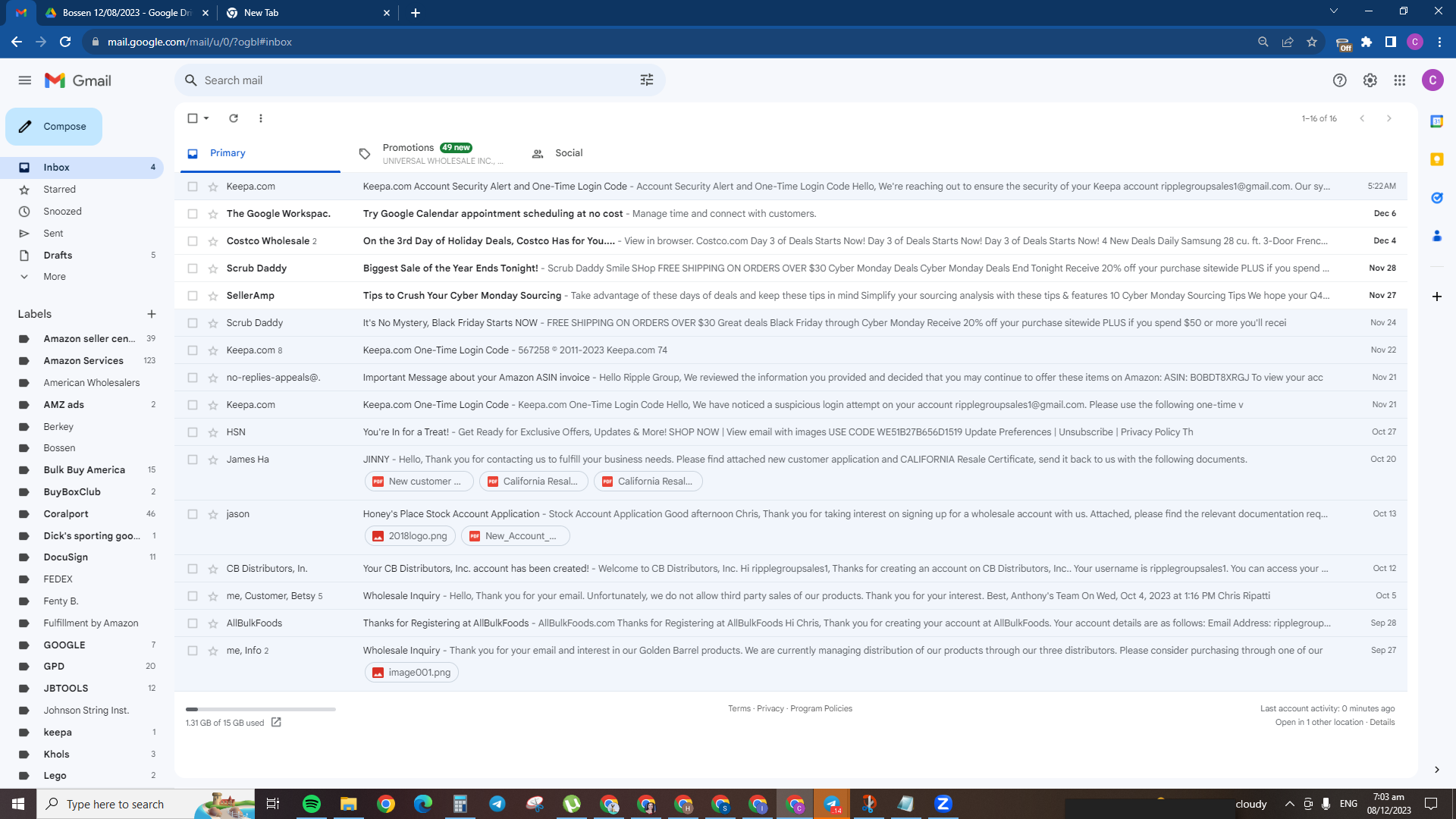Toggle the select-all emails checkbox
Screen dimensions: 1456x819
pyautogui.click(x=193, y=118)
